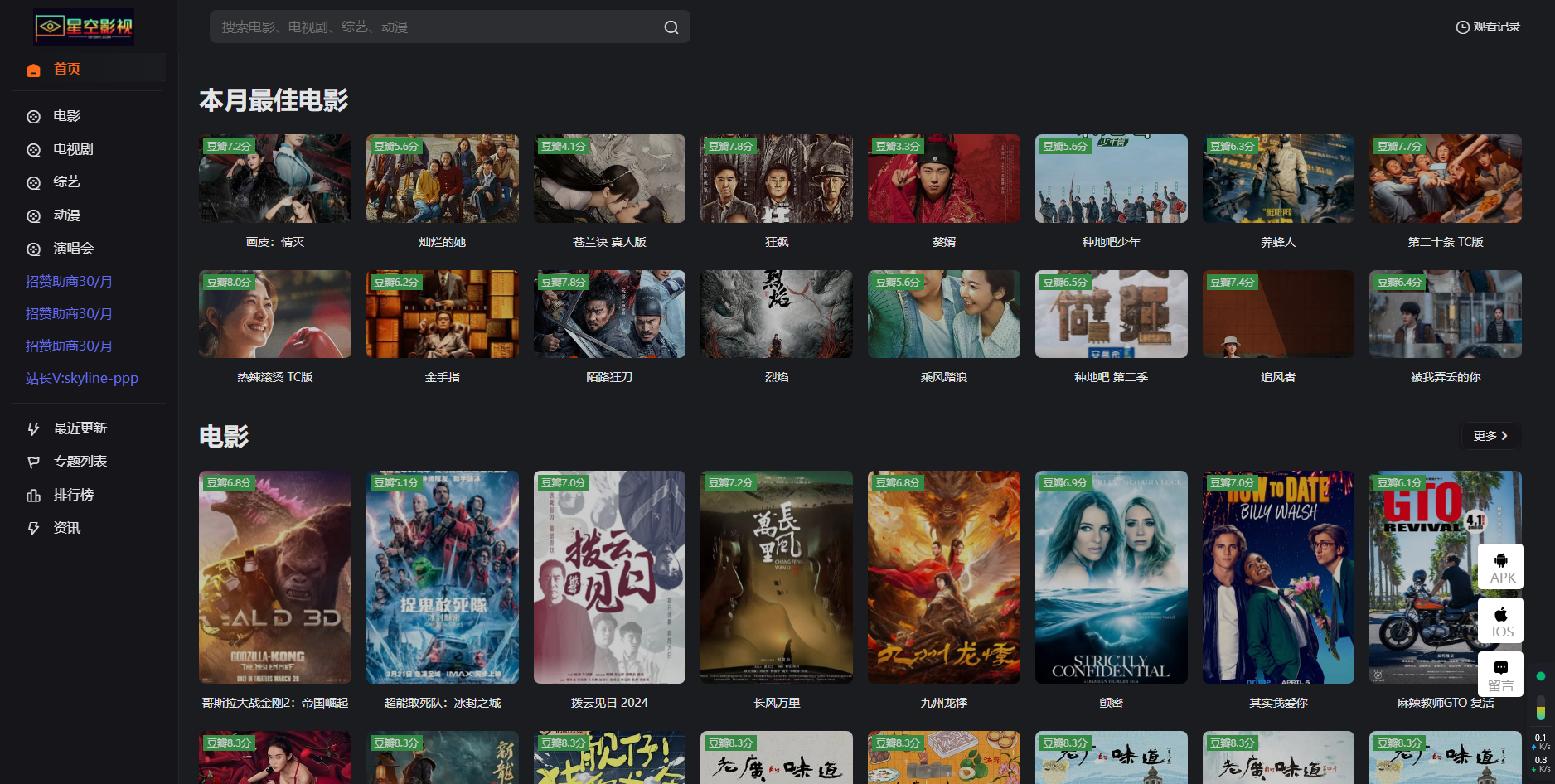The width and height of the screenshot is (1555, 784).
Task: Open the 最近更新 sidebar link
Action: coord(80,428)
